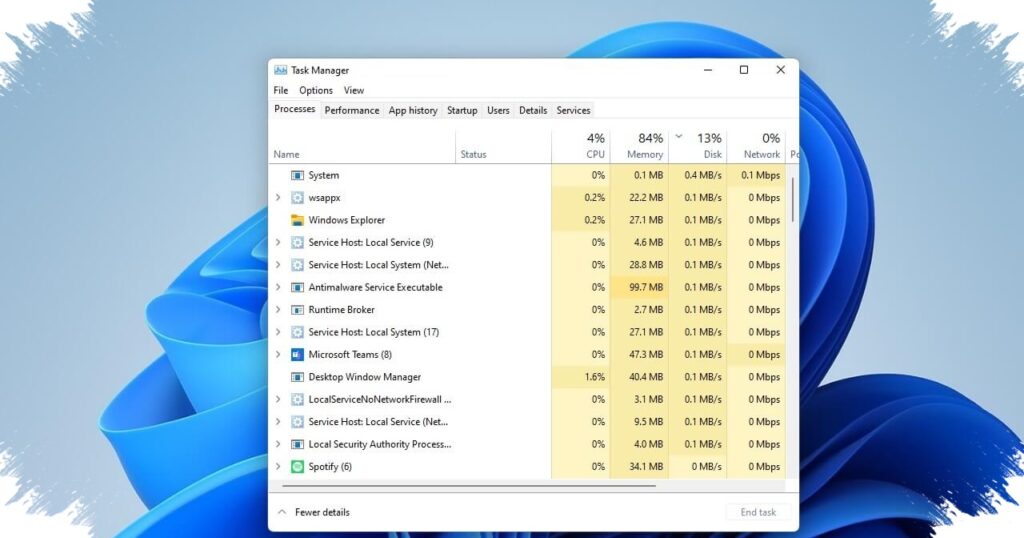Image resolution: width=1024 pixels, height=538 pixels.
Task: Expand Service Host: Local Service (9)
Action: click(278, 242)
